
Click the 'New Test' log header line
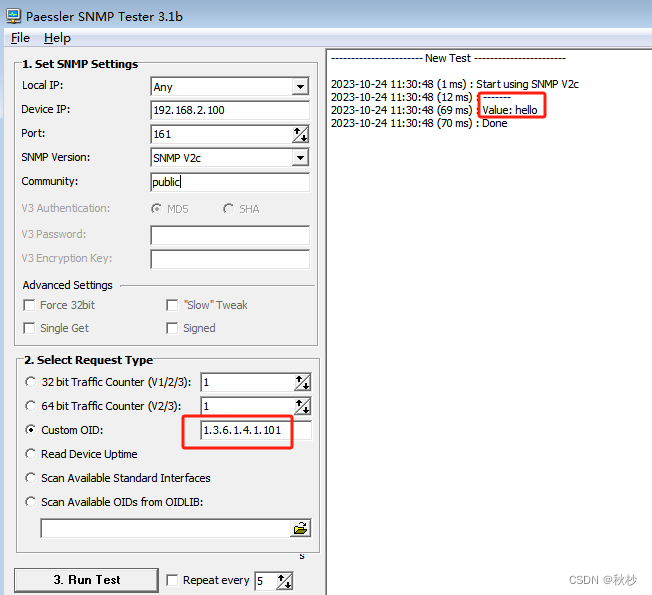[448, 58]
